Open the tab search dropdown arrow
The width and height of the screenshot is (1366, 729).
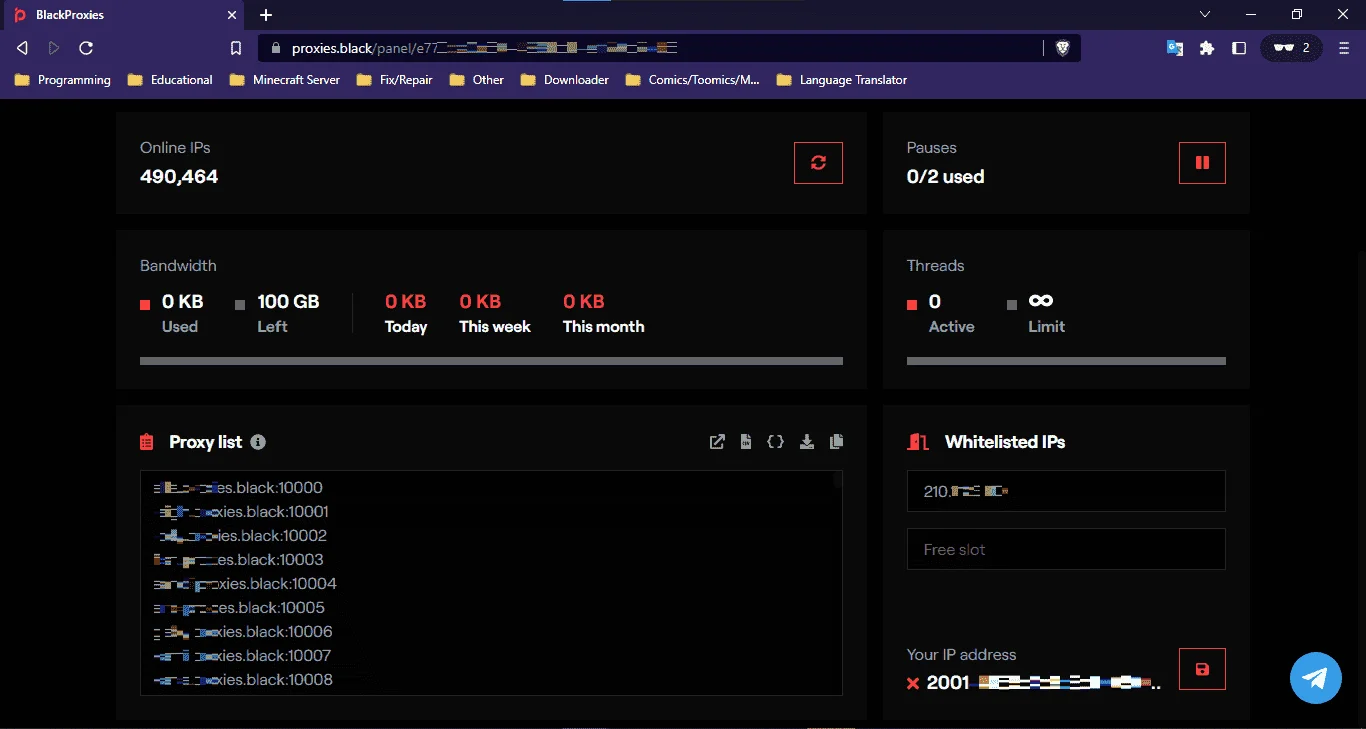[x=1205, y=14]
